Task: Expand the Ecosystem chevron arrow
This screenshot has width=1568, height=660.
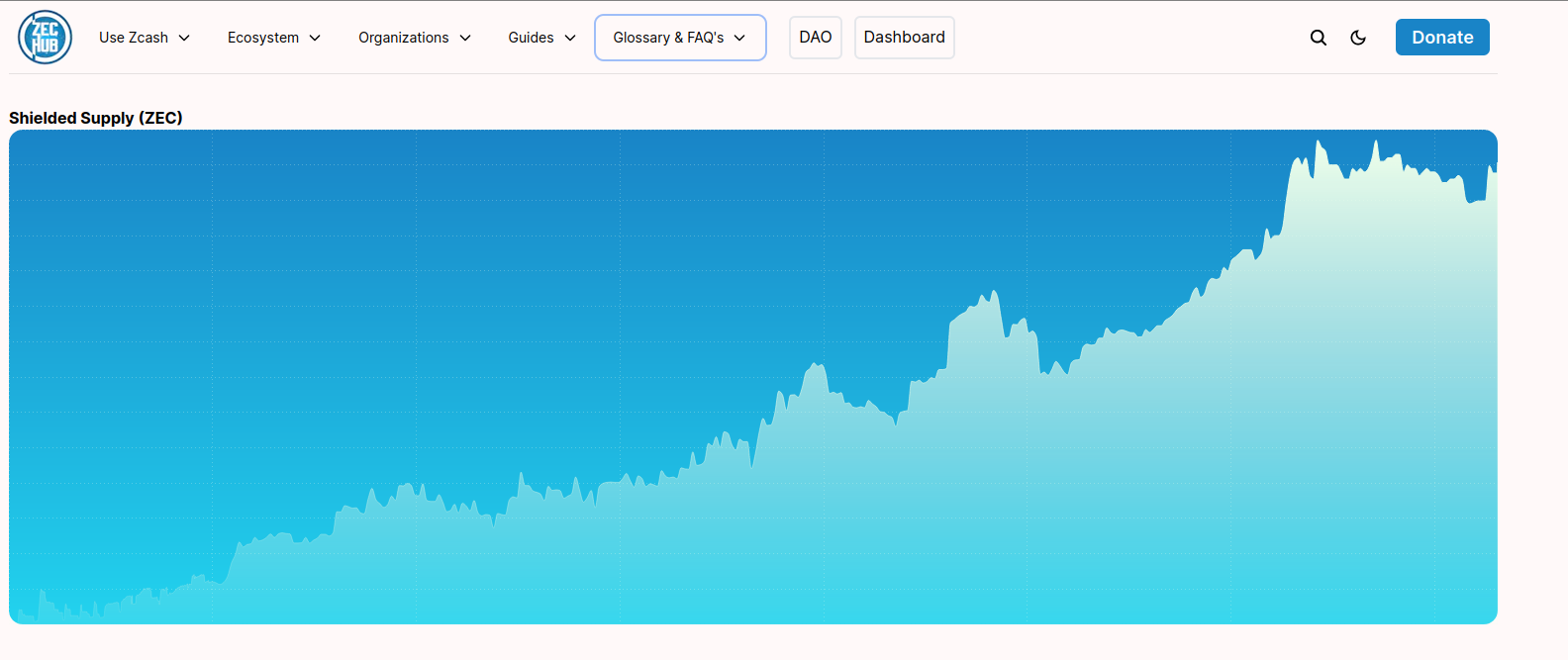Action: pos(315,38)
